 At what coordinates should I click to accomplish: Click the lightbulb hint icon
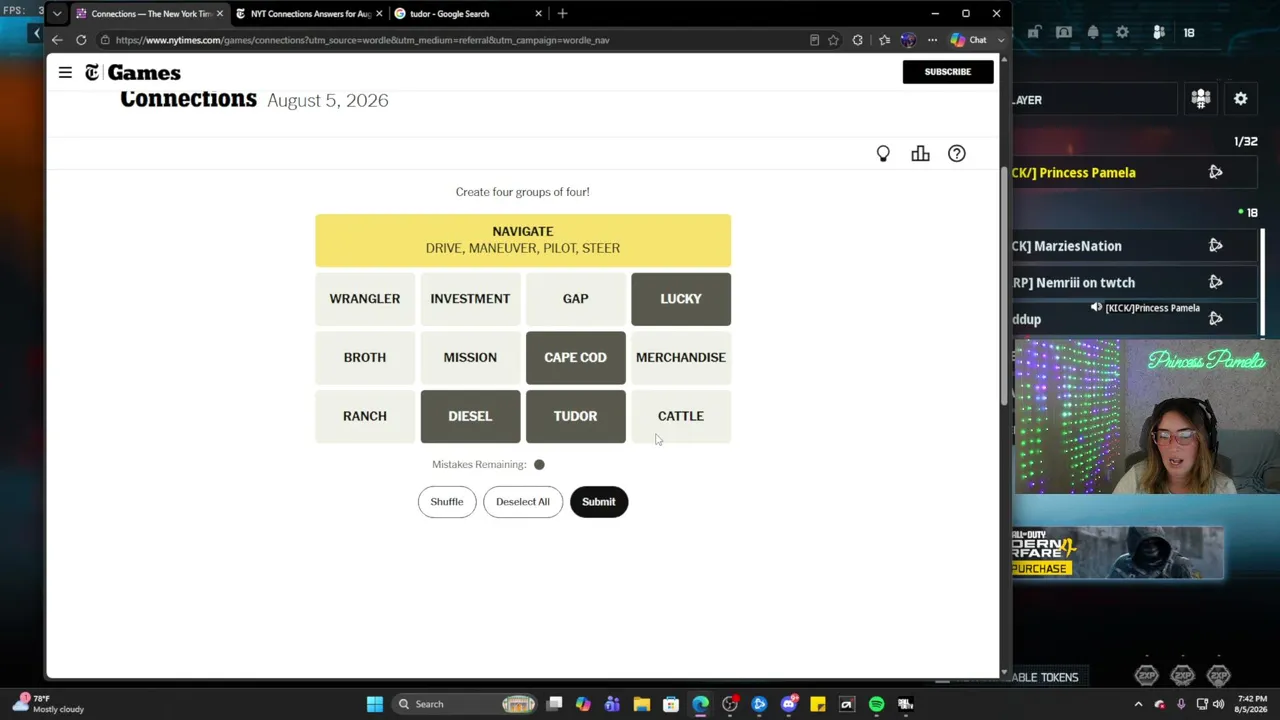883,154
